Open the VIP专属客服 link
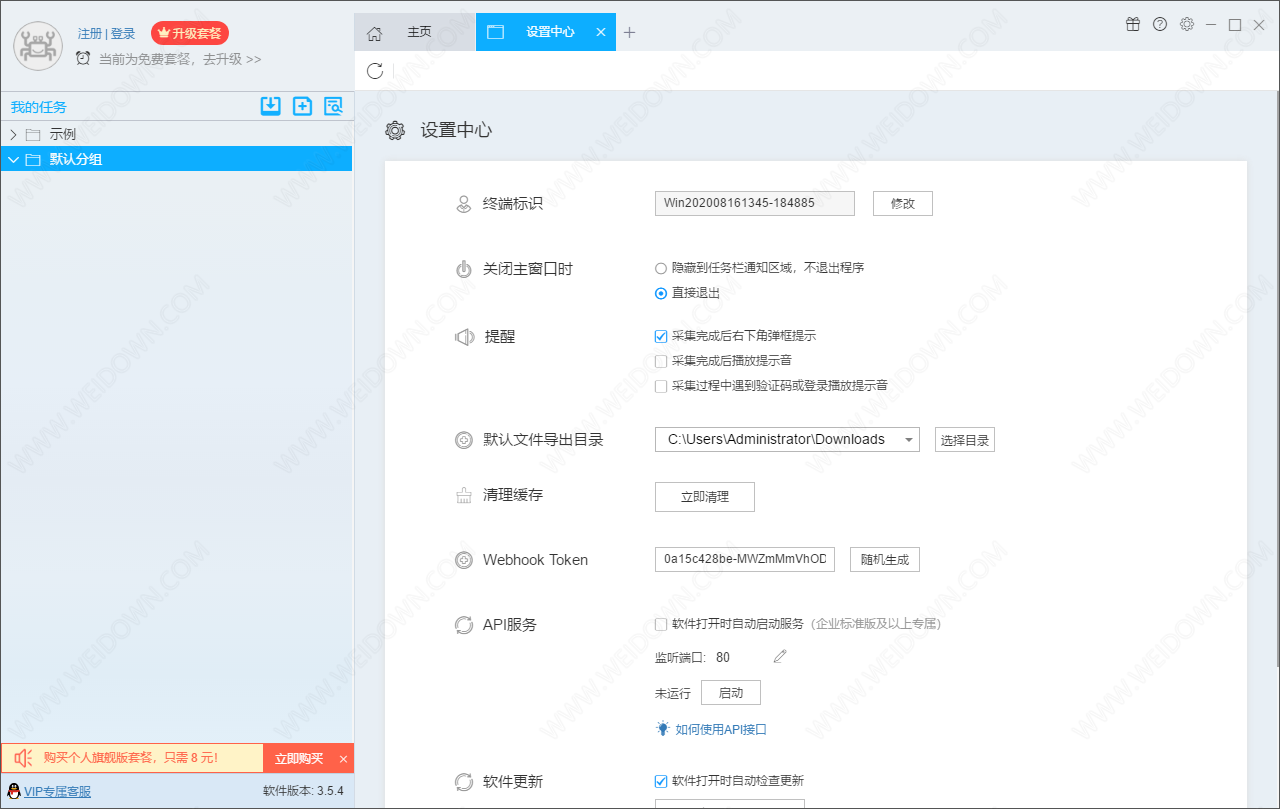 click(57, 791)
